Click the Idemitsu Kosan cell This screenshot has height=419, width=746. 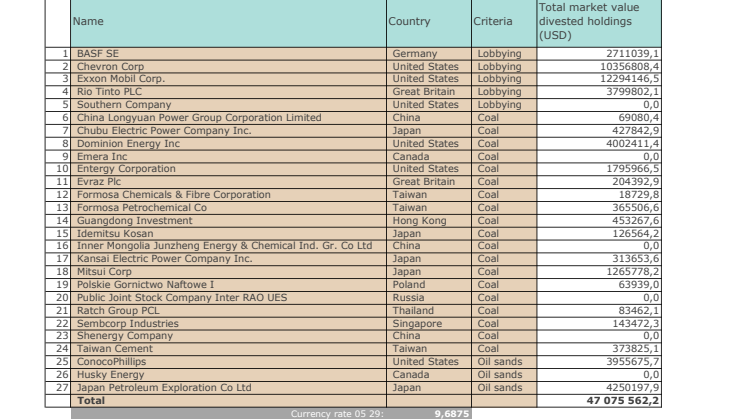click(x=228, y=234)
